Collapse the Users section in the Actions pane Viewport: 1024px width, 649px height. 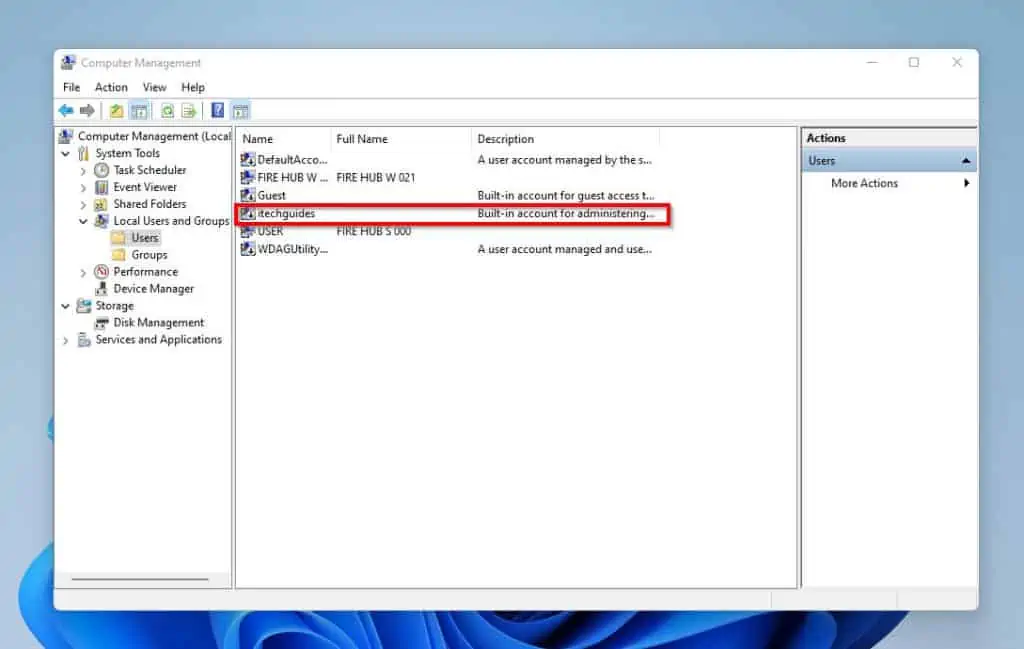(965, 159)
